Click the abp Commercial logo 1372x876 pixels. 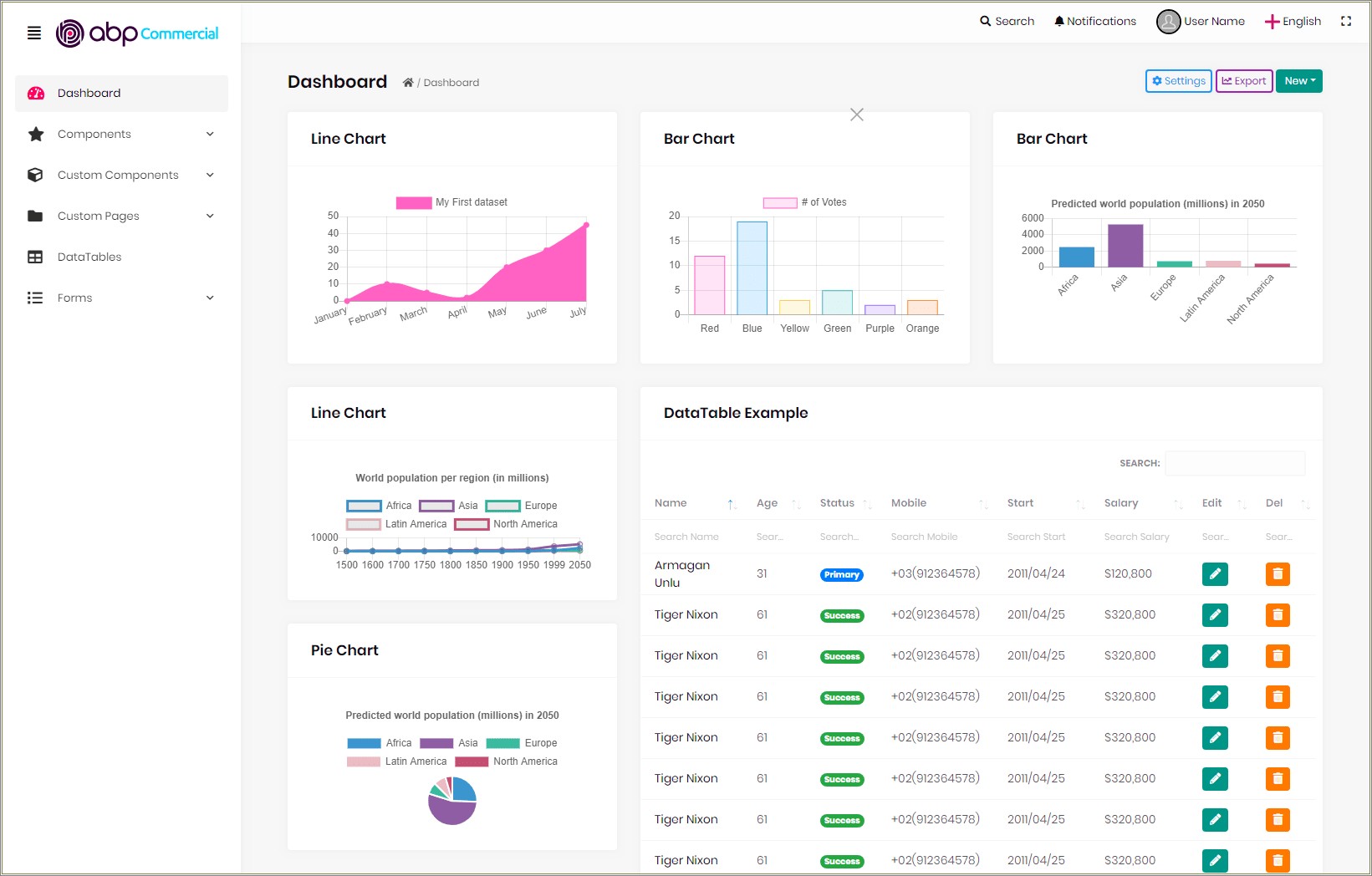pyautogui.click(x=137, y=33)
